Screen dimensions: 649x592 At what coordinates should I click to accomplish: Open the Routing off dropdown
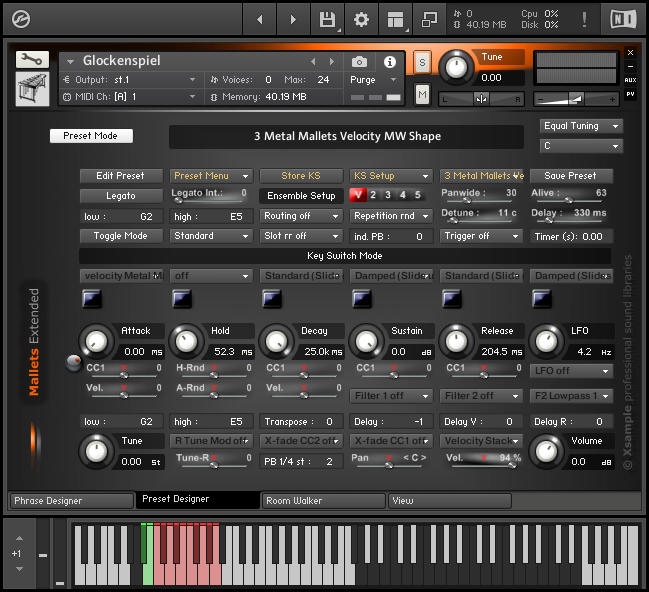coord(301,216)
